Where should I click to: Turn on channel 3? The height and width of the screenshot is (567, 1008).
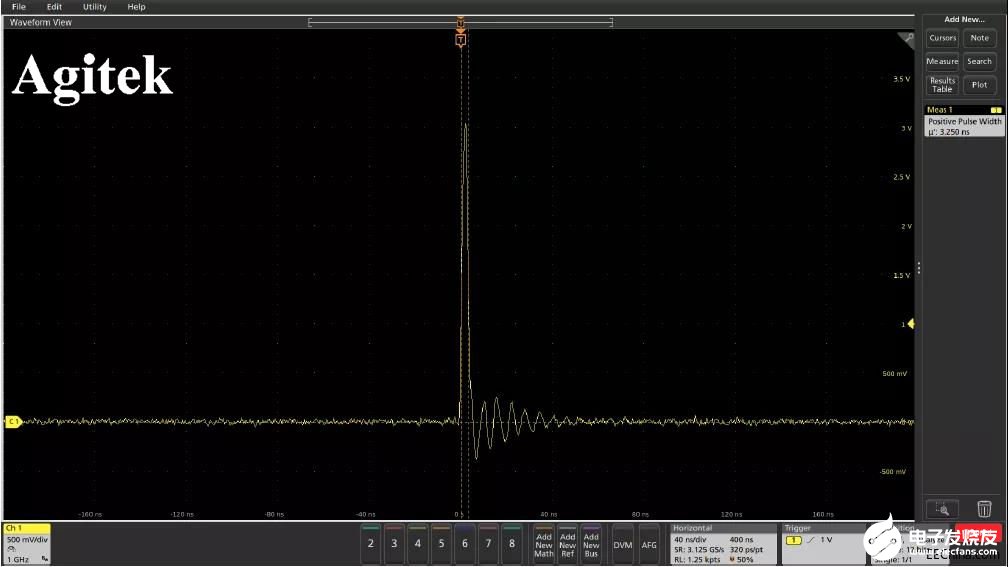pos(394,544)
